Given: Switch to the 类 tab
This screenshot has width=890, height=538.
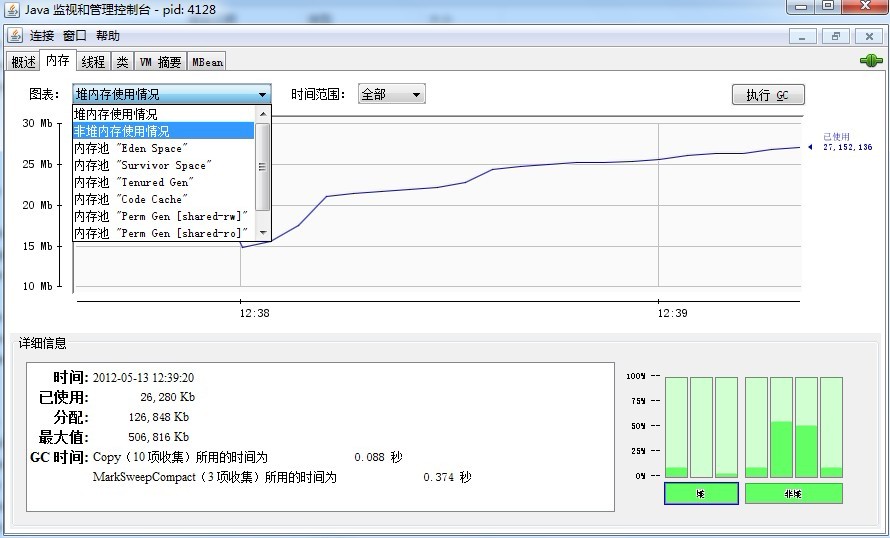Looking at the screenshot, I should click(x=123, y=61).
